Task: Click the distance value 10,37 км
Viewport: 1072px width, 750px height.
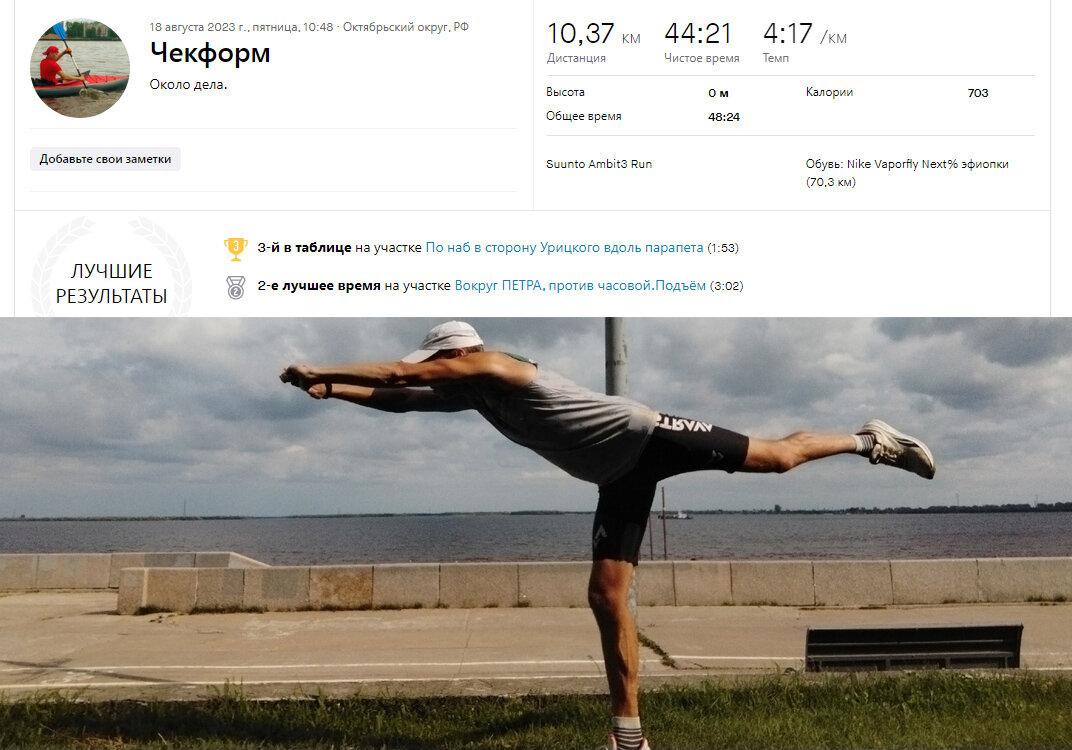Action: pos(593,34)
